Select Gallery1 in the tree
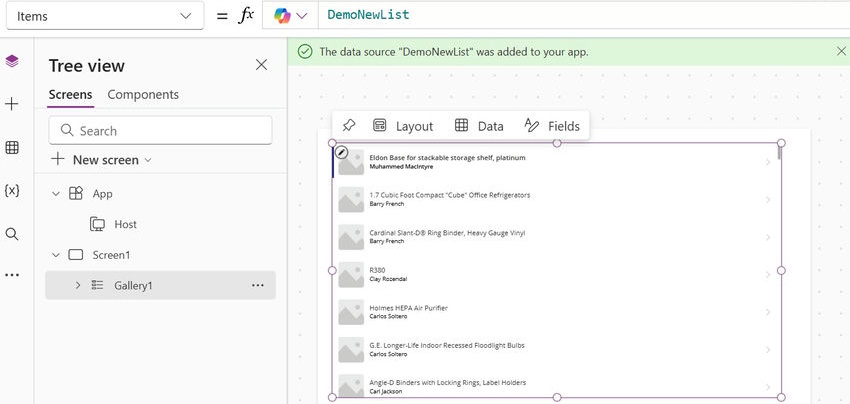 click(133, 285)
